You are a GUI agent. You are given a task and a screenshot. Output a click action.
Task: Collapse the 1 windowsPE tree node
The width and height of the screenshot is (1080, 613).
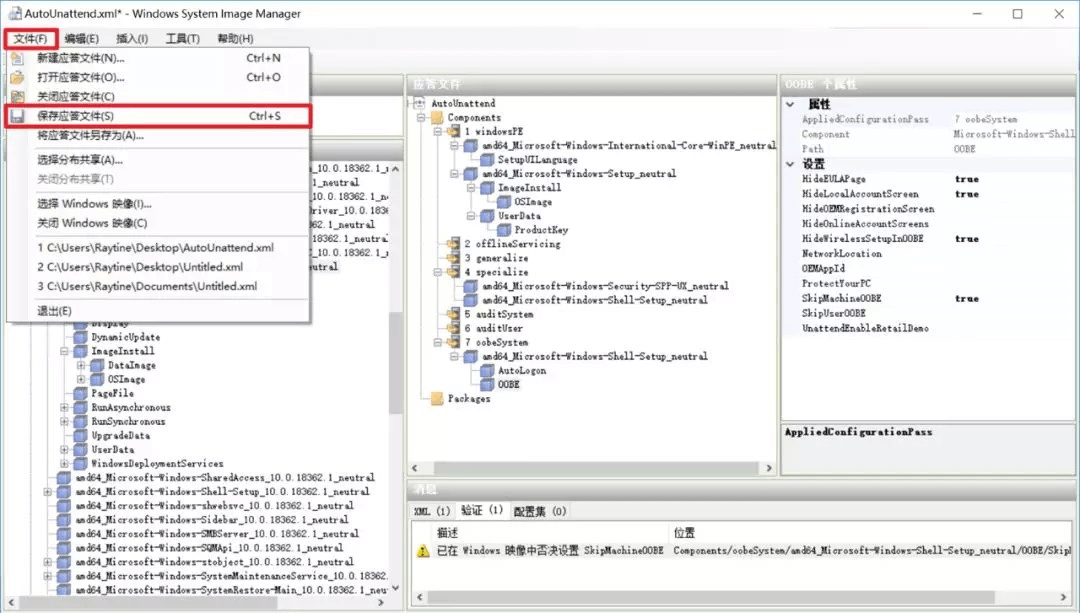[x=438, y=132]
